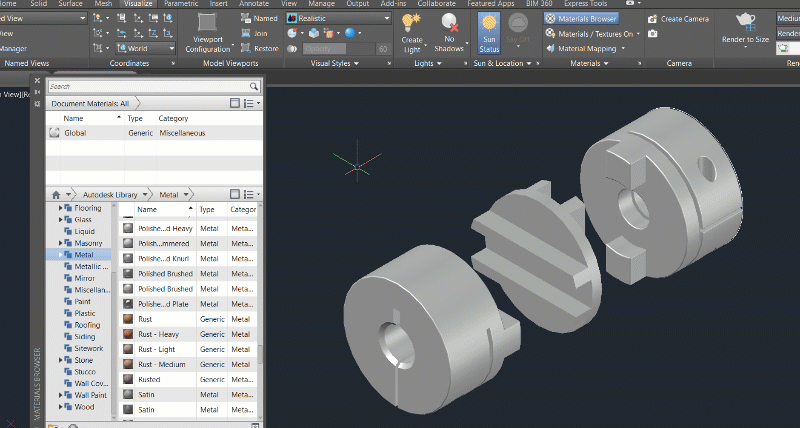Close the Materials Browser palette

click(38, 81)
